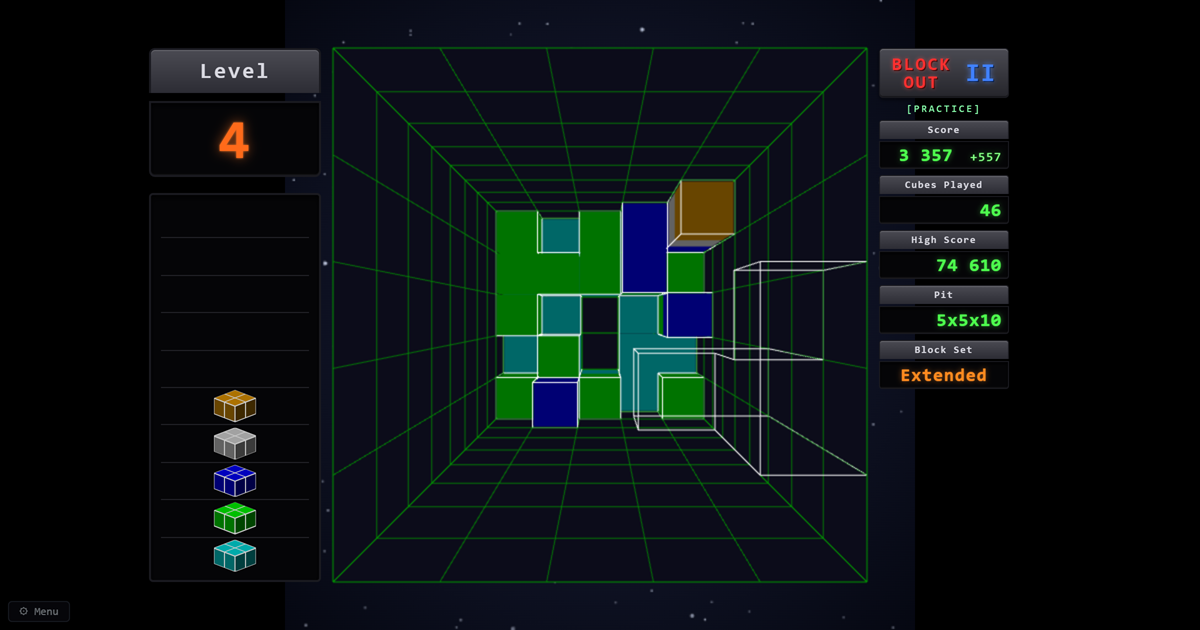Open the Menu button
The width and height of the screenshot is (1200, 630).
click(x=39, y=611)
